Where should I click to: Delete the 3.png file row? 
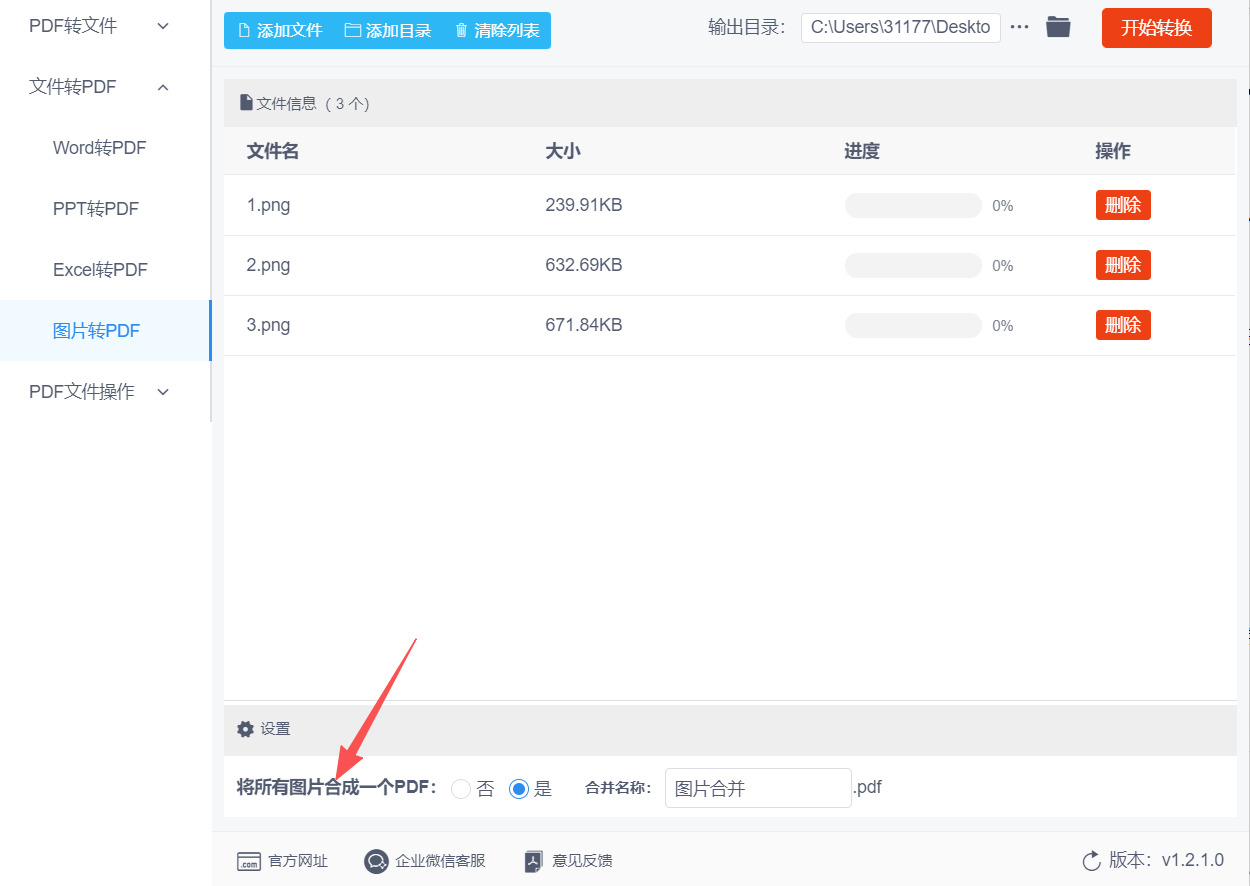(x=1123, y=325)
